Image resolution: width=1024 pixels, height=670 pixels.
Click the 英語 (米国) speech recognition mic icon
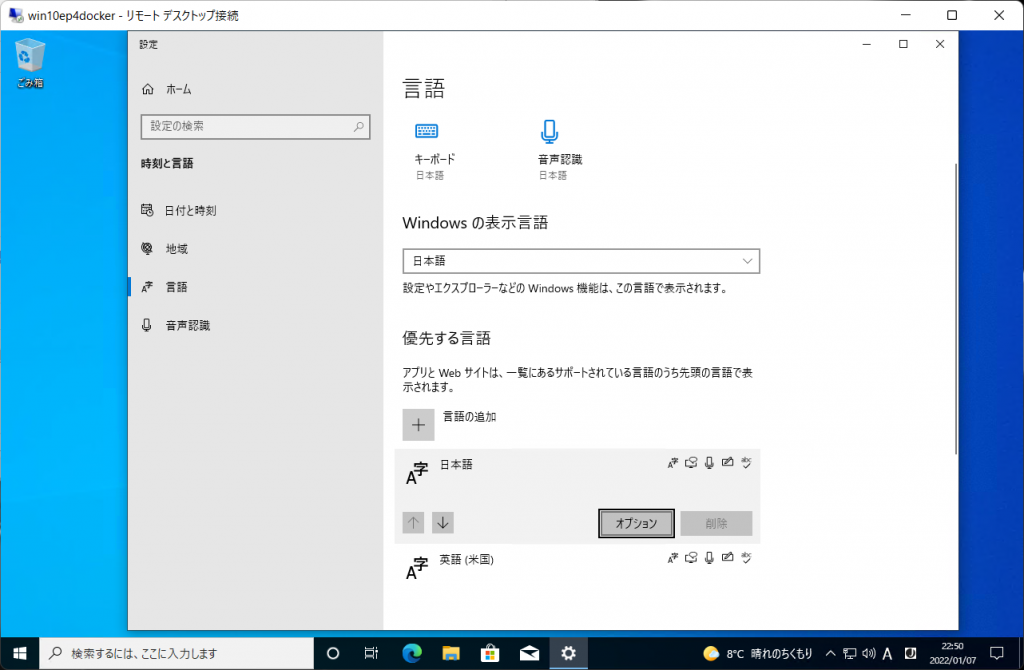pyautogui.click(x=709, y=558)
